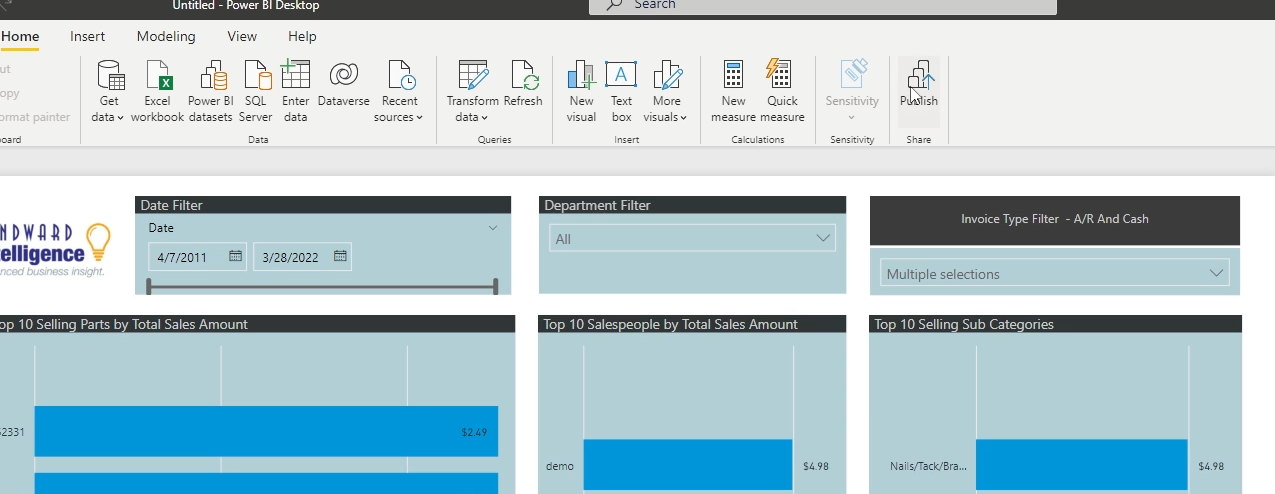Create a New measure
This screenshot has width=1275, height=494.
coord(733,91)
